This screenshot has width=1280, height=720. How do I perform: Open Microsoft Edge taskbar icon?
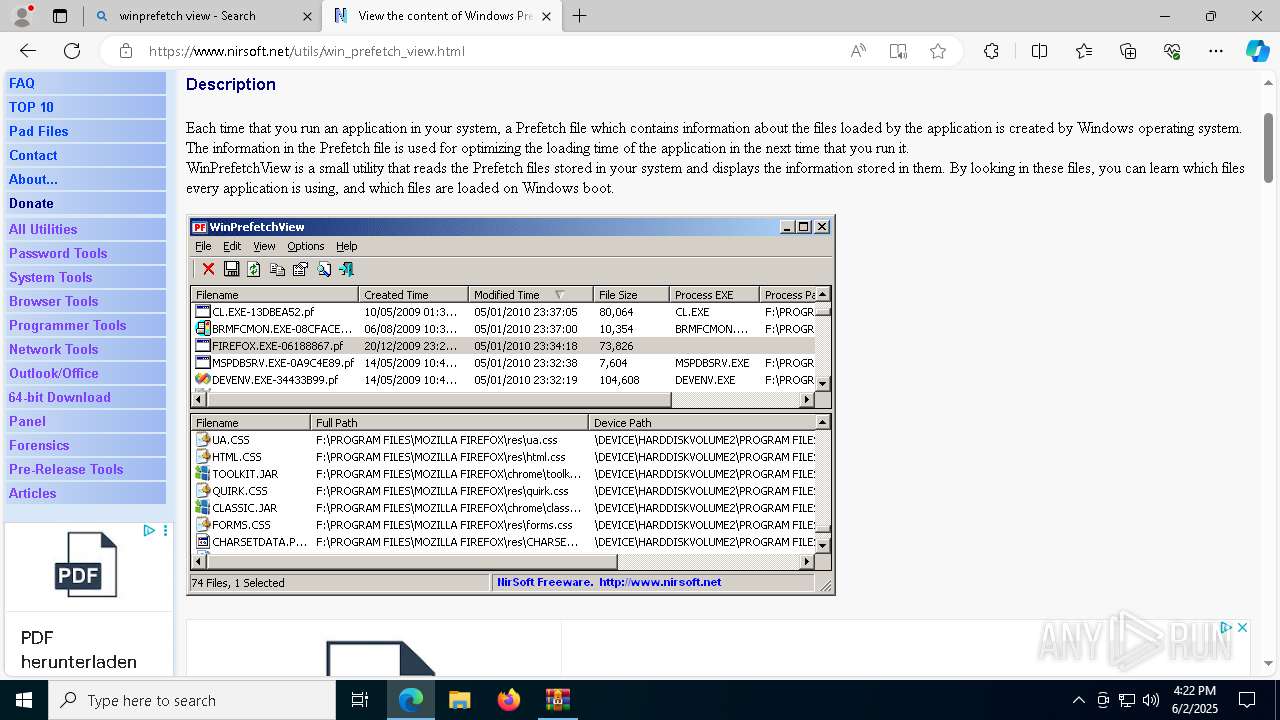(x=411, y=700)
